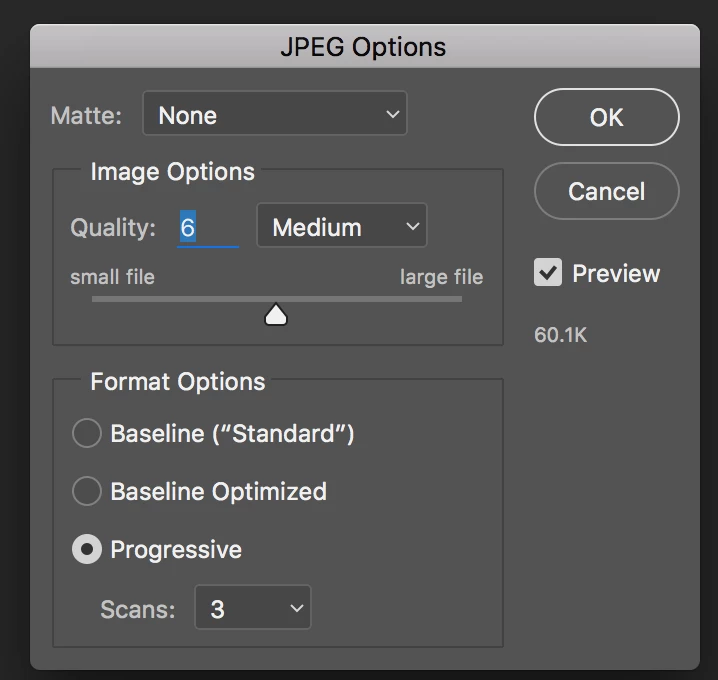Select Baseline ("Standard") format option
Screen dimensions: 718x680
pos(87,433)
